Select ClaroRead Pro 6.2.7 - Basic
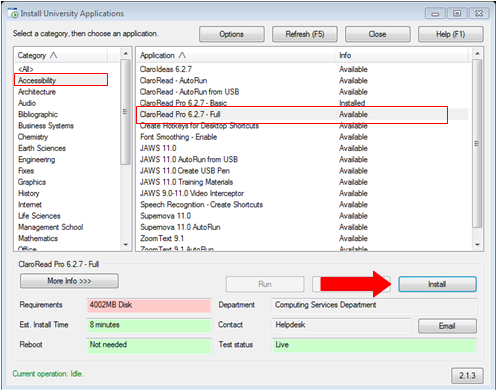 302,103
